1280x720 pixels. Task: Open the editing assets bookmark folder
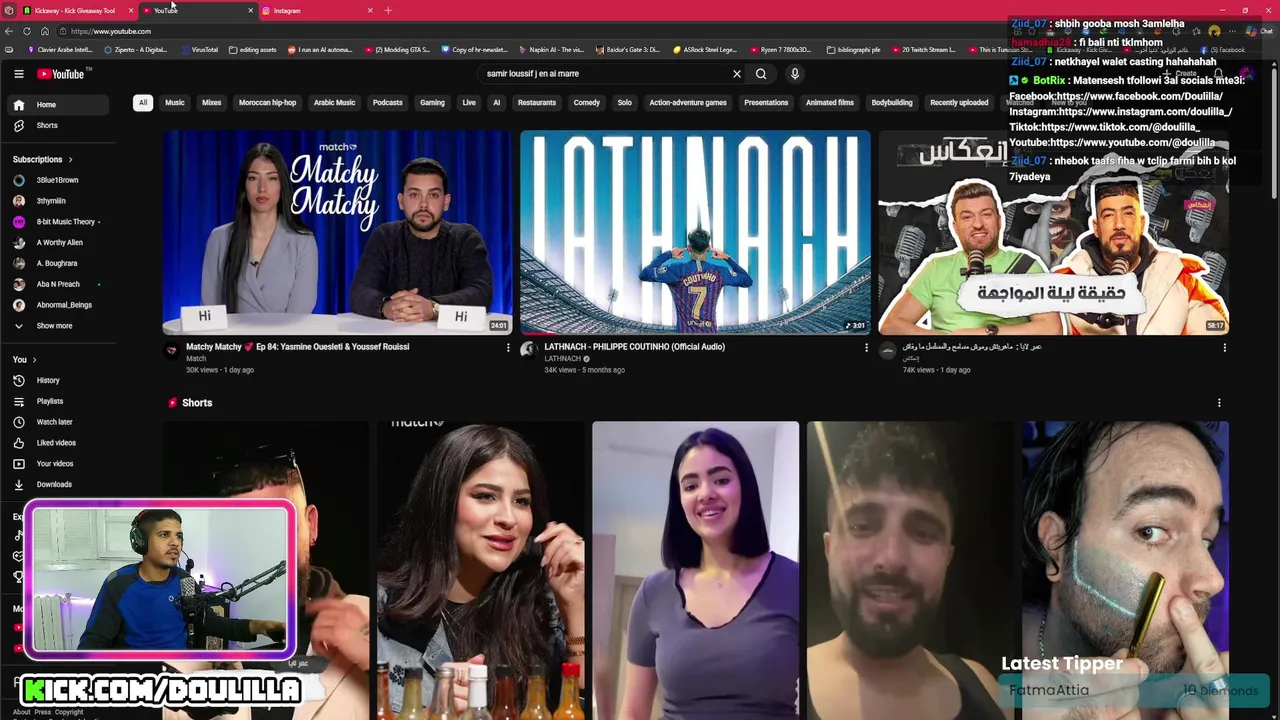click(x=252, y=49)
